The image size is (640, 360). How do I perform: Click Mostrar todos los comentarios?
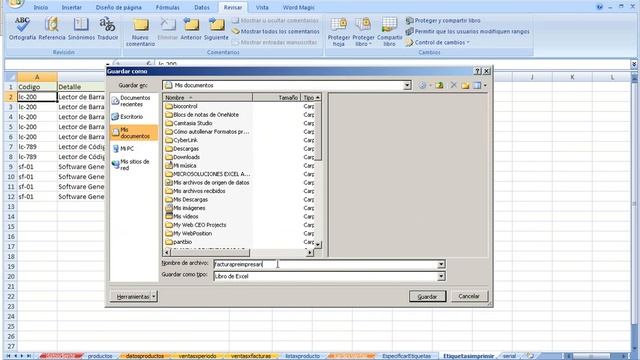(x=276, y=31)
